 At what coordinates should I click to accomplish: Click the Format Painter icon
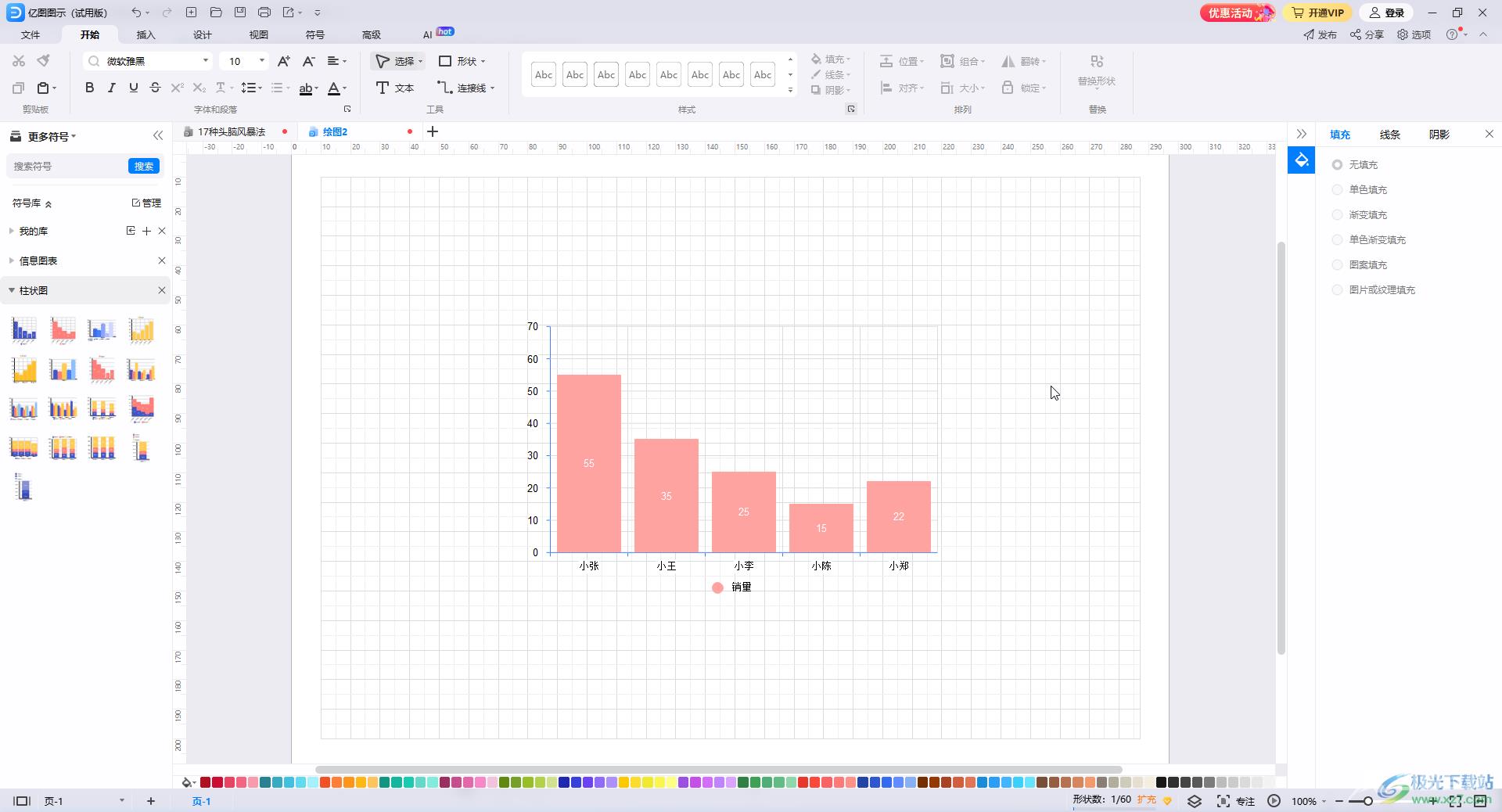pyautogui.click(x=44, y=61)
